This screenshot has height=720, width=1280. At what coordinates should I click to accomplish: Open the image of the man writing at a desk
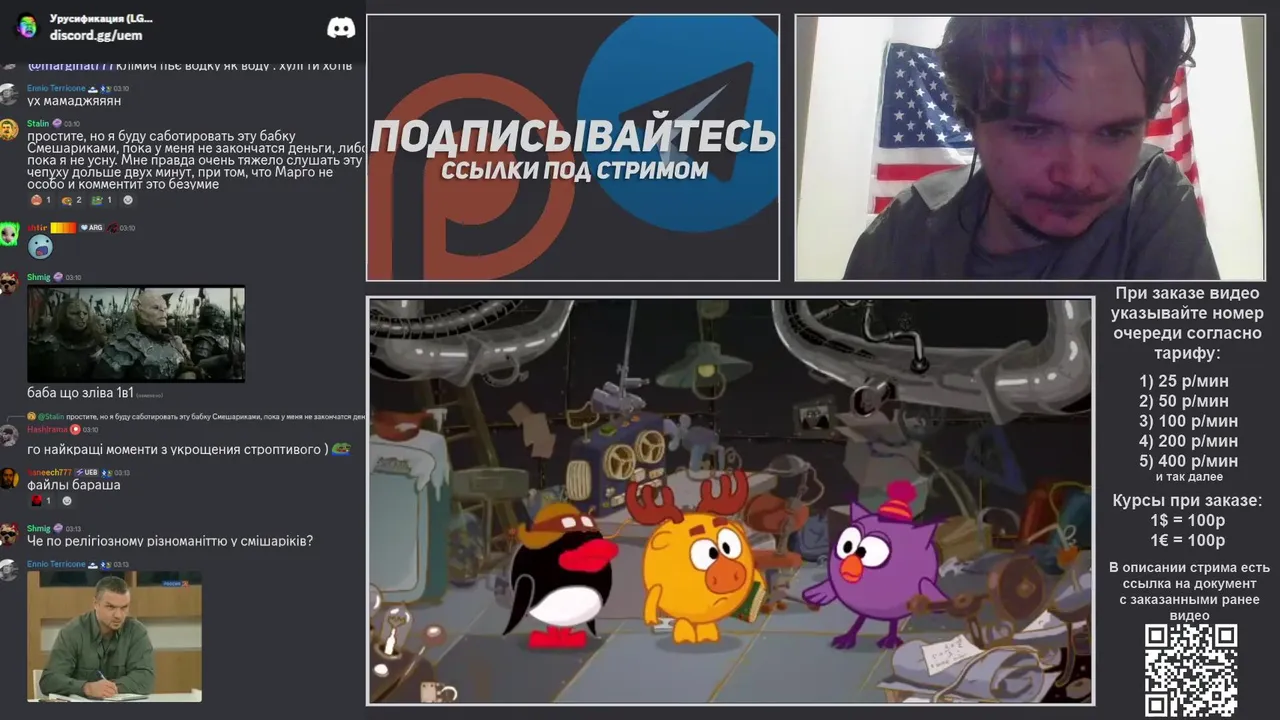click(x=114, y=636)
